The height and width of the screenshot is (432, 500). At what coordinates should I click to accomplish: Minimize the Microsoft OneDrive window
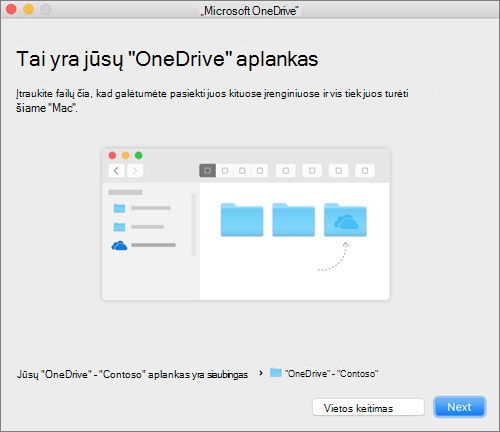pos(29,9)
